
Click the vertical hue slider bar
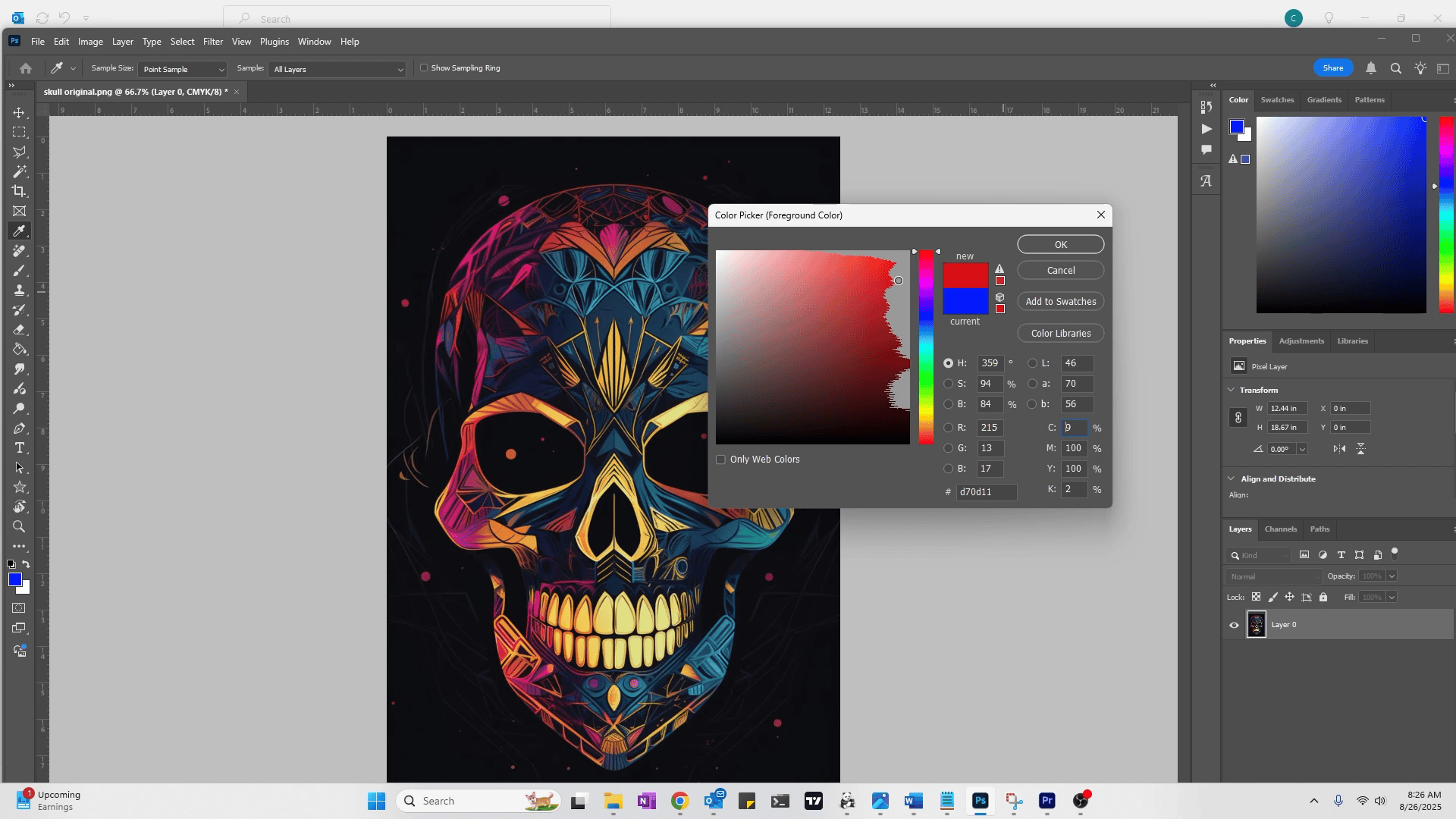click(x=926, y=347)
